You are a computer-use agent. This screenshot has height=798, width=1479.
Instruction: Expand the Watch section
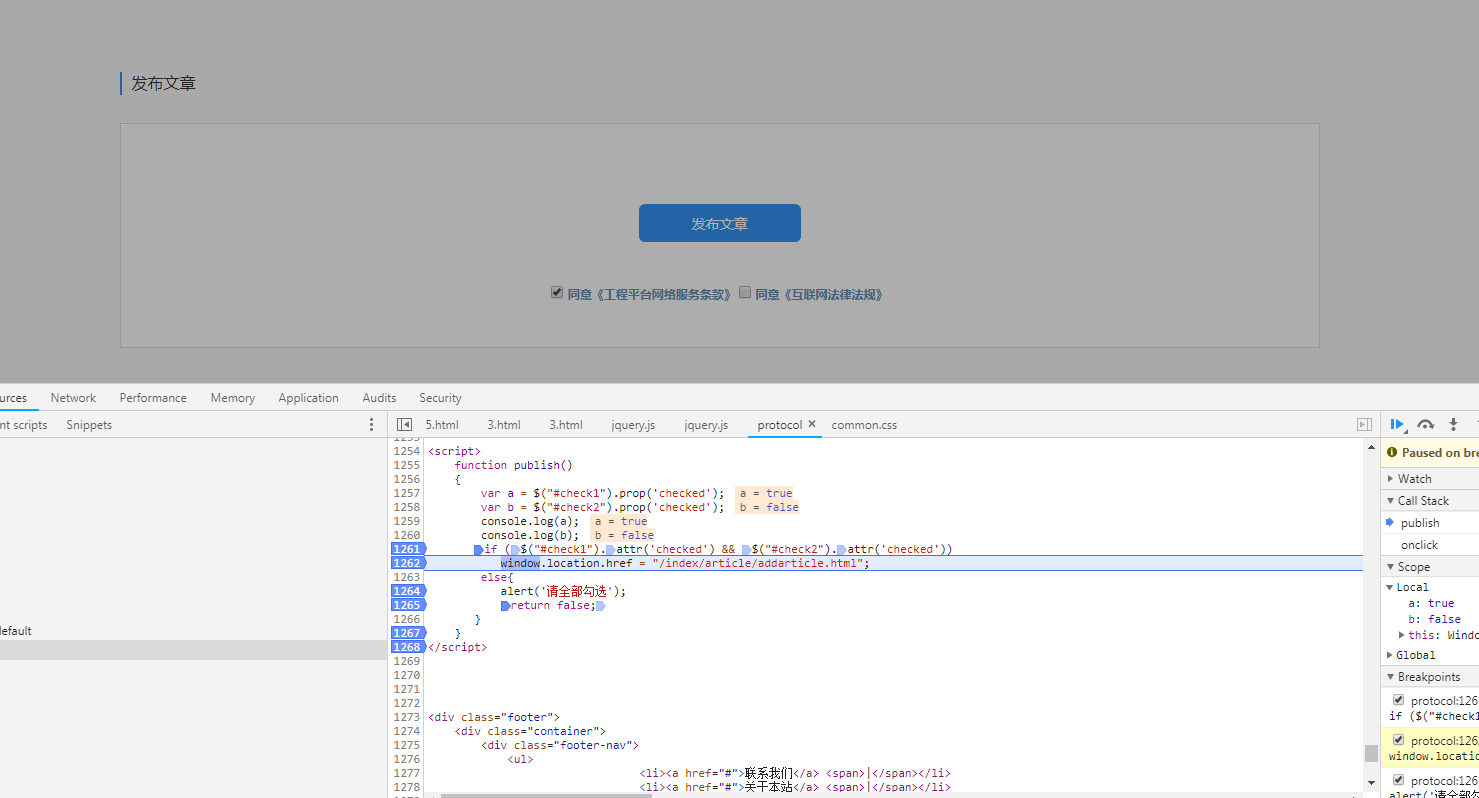point(1391,479)
